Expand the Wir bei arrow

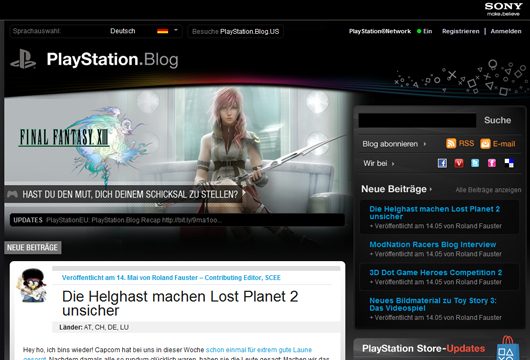pyautogui.click(x=393, y=164)
